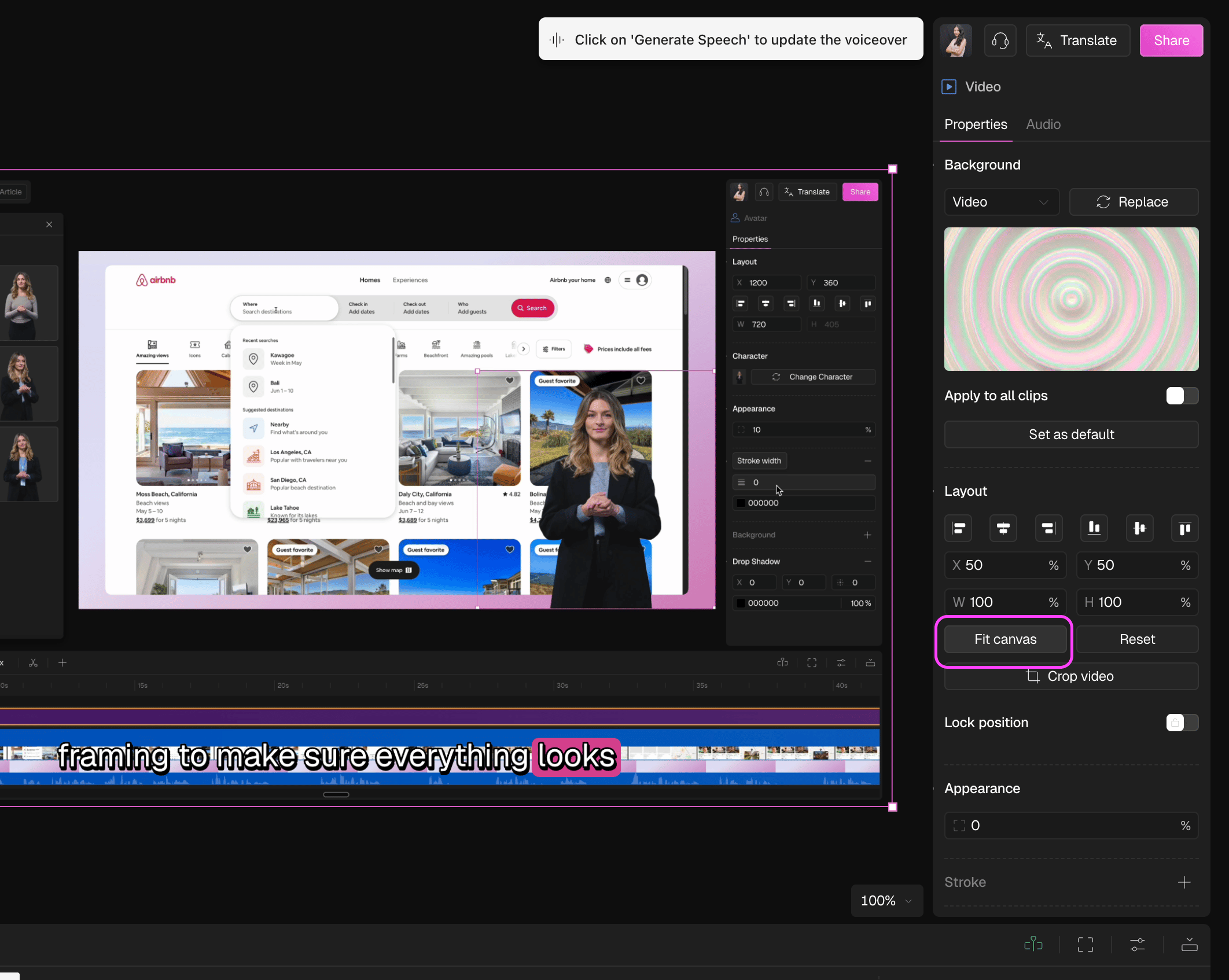Click the fullscreen brackets icon at bottom
Image resolution: width=1229 pixels, height=980 pixels.
(x=1086, y=945)
